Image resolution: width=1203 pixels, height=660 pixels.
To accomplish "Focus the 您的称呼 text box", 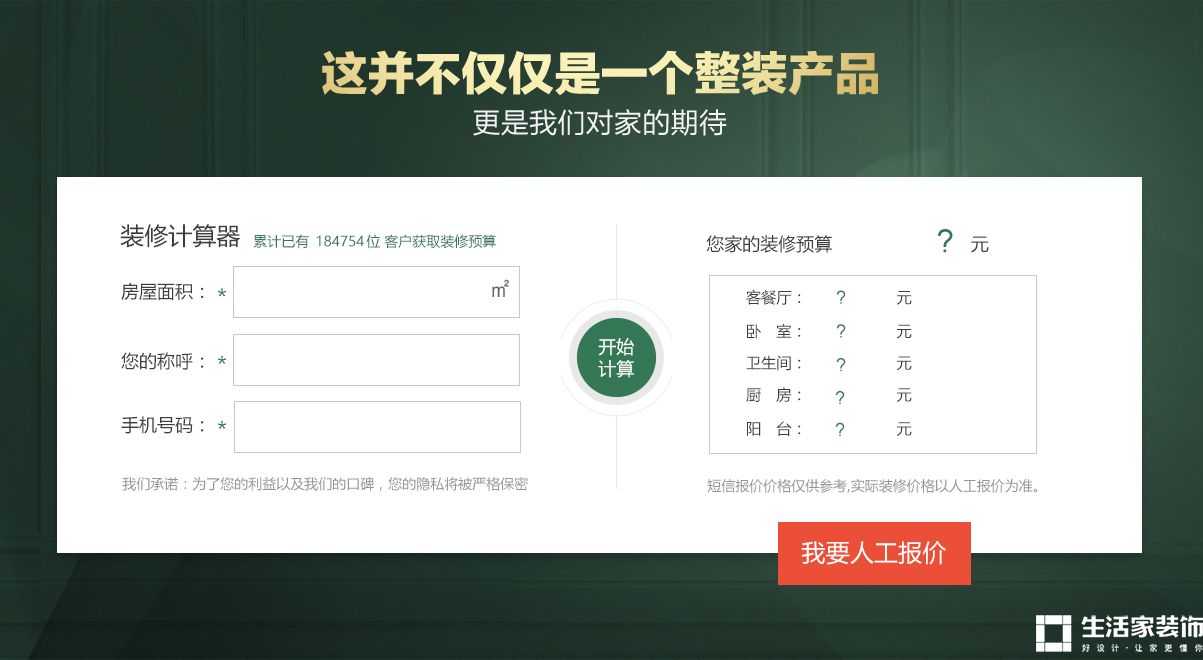I will [x=376, y=360].
